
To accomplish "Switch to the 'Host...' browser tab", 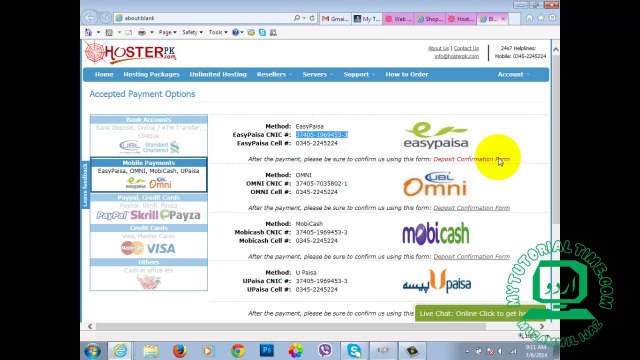I will 461,19.
